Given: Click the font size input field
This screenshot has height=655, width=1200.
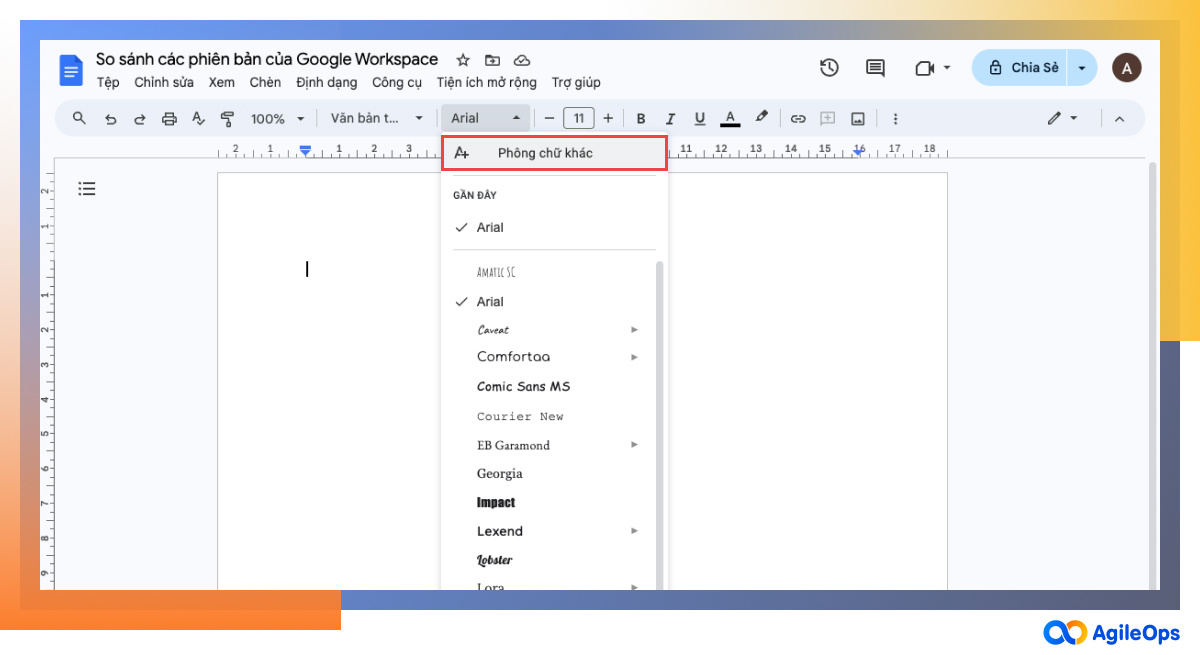Looking at the screenshot, I should 579,118.
